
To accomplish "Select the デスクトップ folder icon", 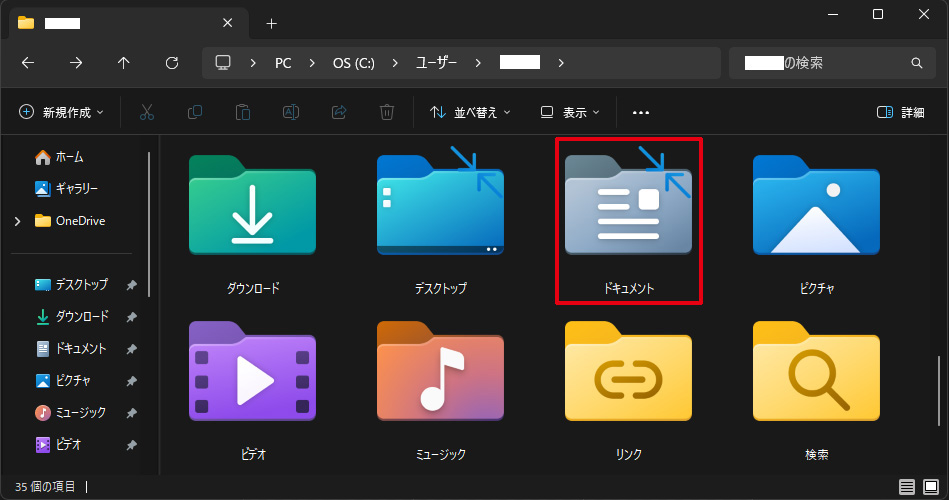I will click(440, 201).
